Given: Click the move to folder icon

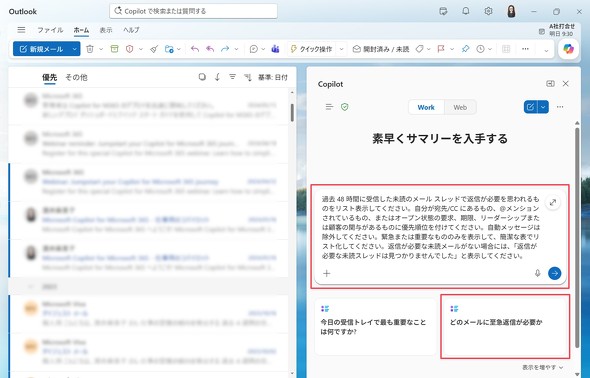Looking at the screenshot, I should click(169, 49).
